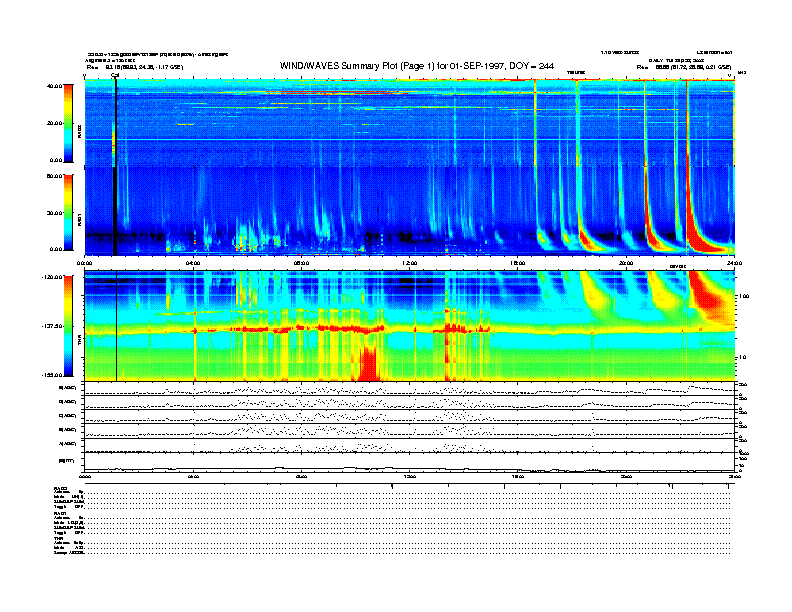
Task: Click the red low-frequency patch in TNR panel
Action: click(x=367, y=364)
